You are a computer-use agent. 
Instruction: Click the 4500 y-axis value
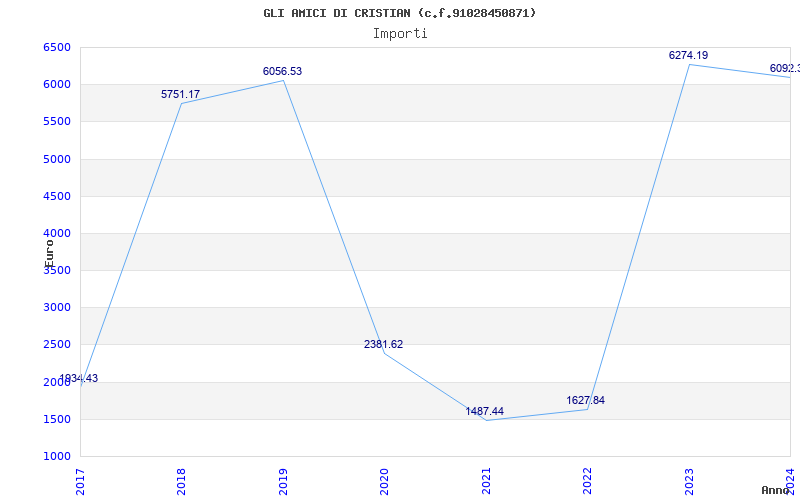57,196
